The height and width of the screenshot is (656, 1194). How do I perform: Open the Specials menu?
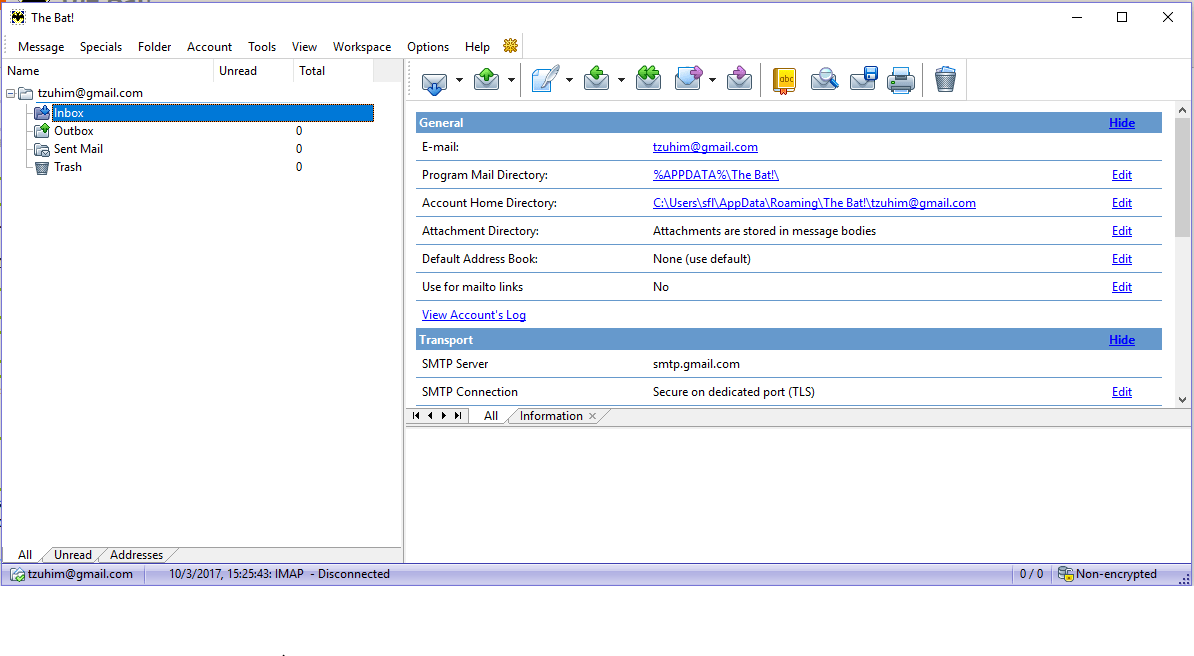(101, 47)
